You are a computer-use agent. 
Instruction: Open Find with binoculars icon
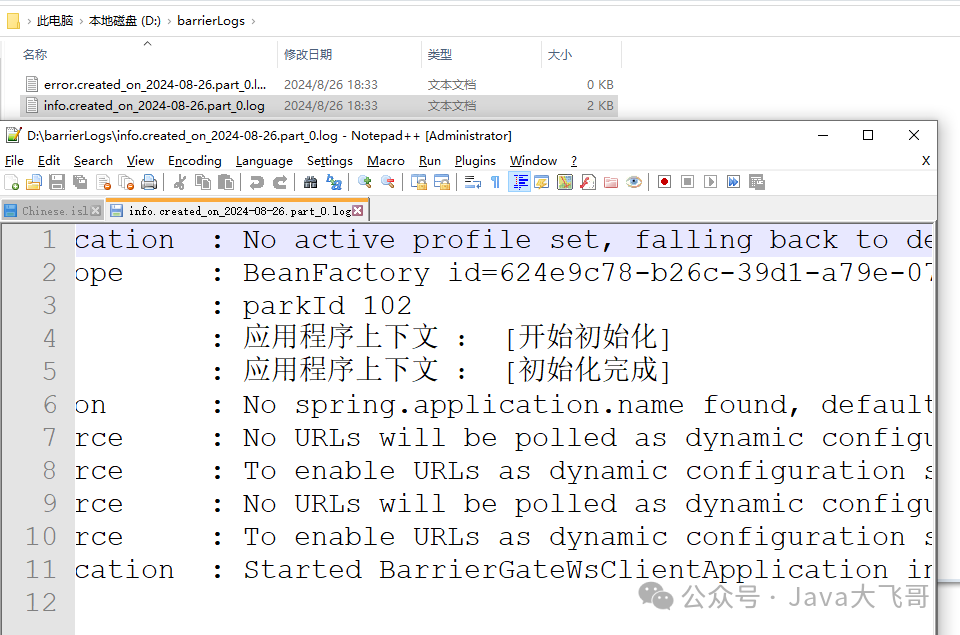310,182
